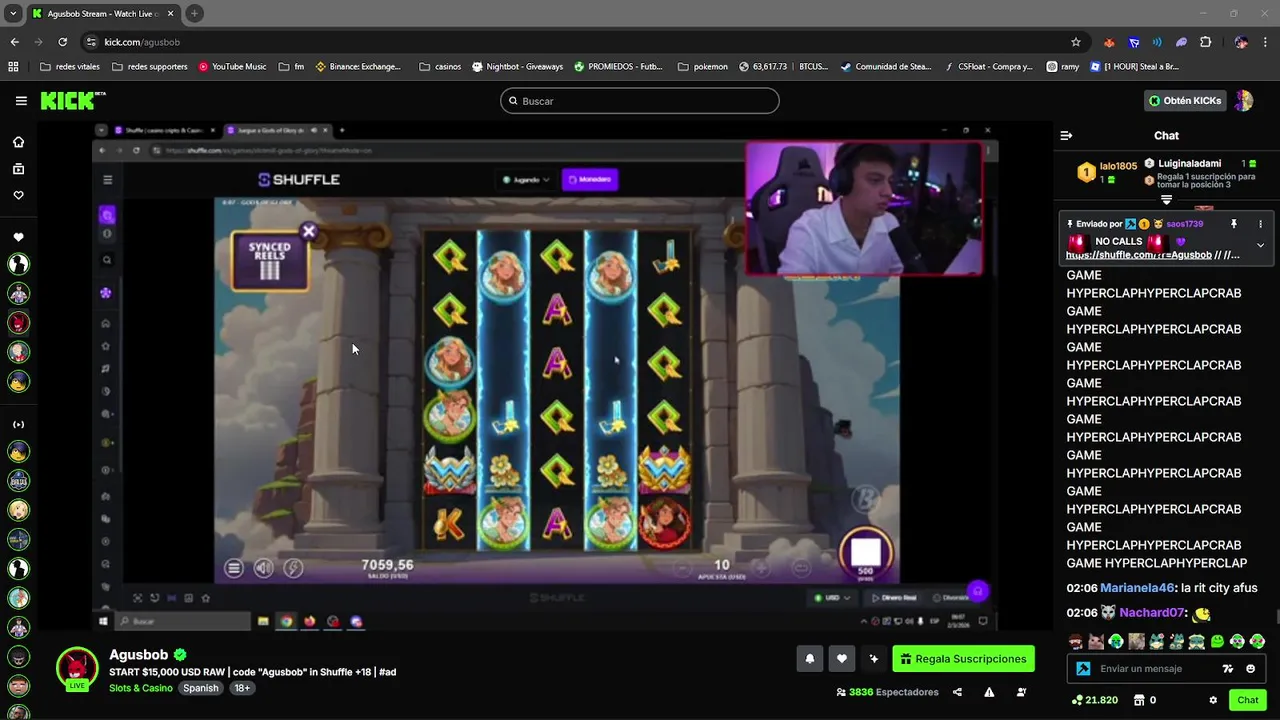Screen dimensions: 1280x720
Task: Select the Agusbob Stream browser tab
Action: point(103,14)
